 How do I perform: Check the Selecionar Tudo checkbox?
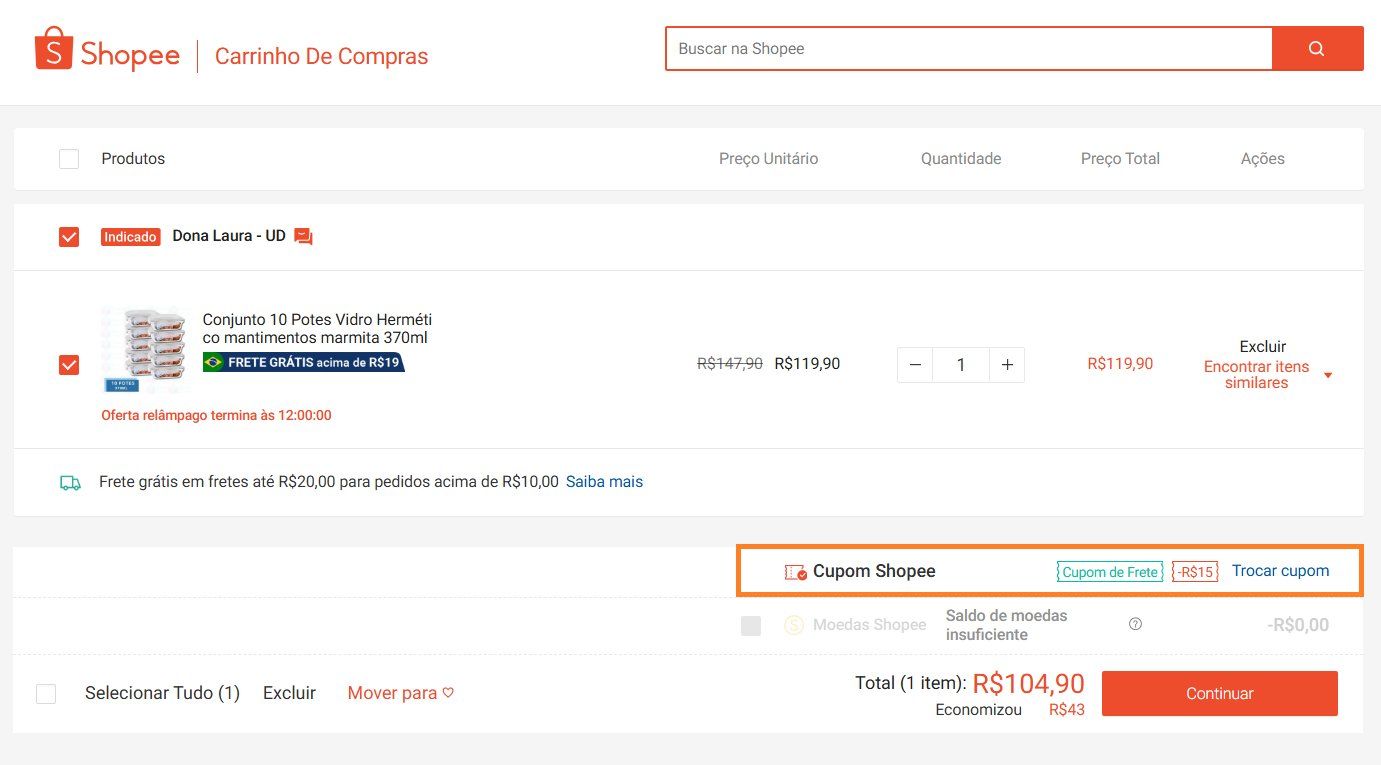tap(46, 693)
